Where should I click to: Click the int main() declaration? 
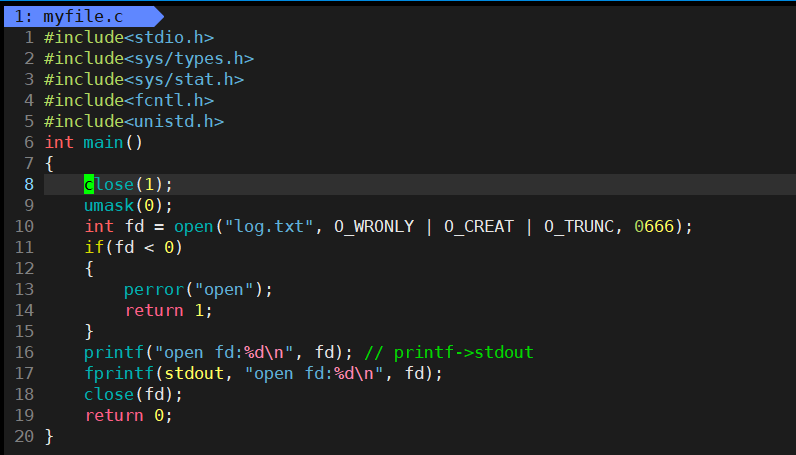(94, 143)
